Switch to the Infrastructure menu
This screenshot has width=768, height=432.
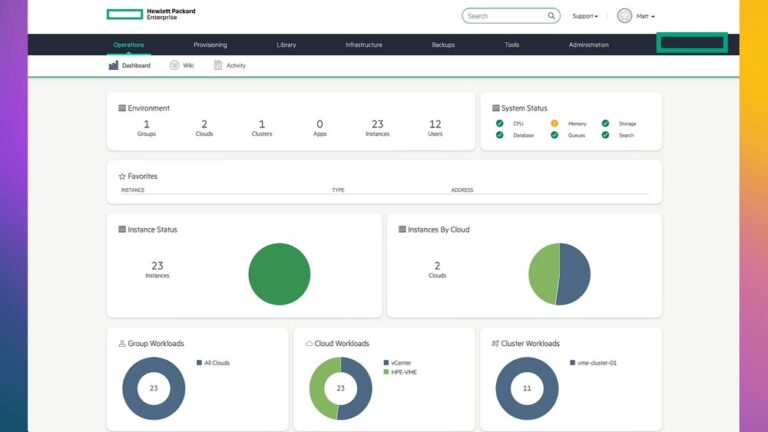click(x=363, y=45)
